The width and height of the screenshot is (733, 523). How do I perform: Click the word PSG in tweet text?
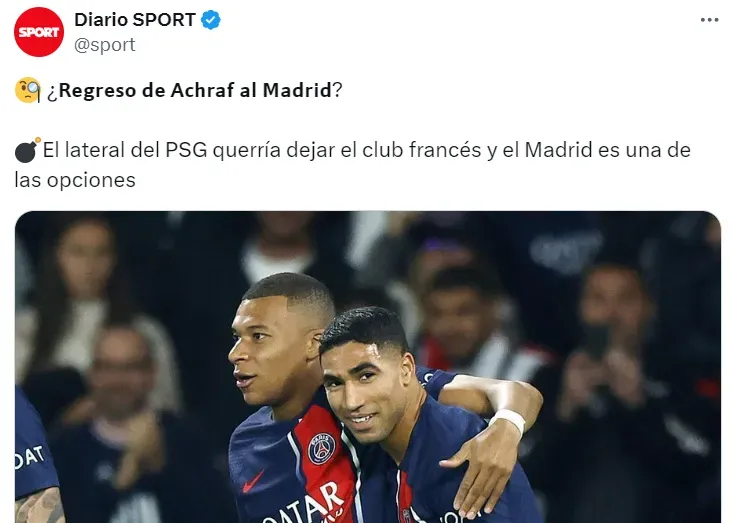coord(186,150)
